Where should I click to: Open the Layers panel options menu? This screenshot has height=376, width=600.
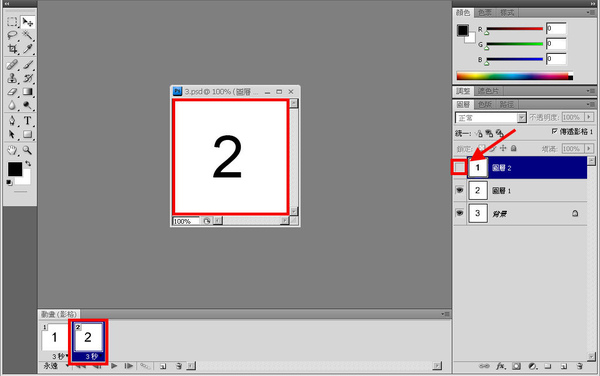pyautogui.click(x=590, y=104)
